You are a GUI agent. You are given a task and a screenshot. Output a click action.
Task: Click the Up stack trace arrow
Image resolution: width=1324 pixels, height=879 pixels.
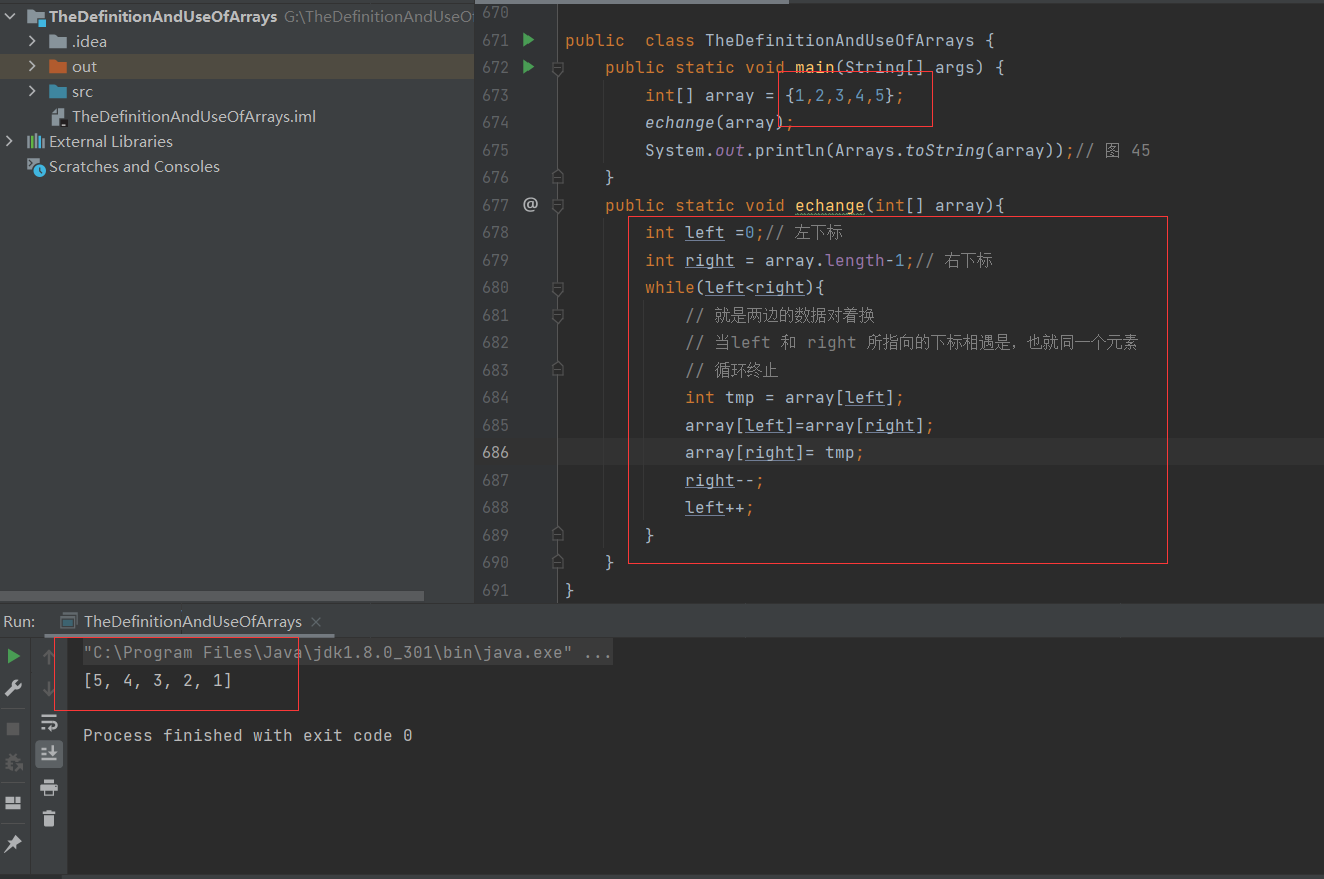coord(49,657)
